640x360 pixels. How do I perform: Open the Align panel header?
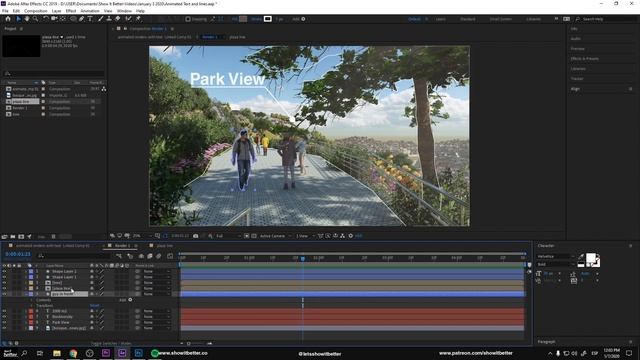[x=575, y=89]
